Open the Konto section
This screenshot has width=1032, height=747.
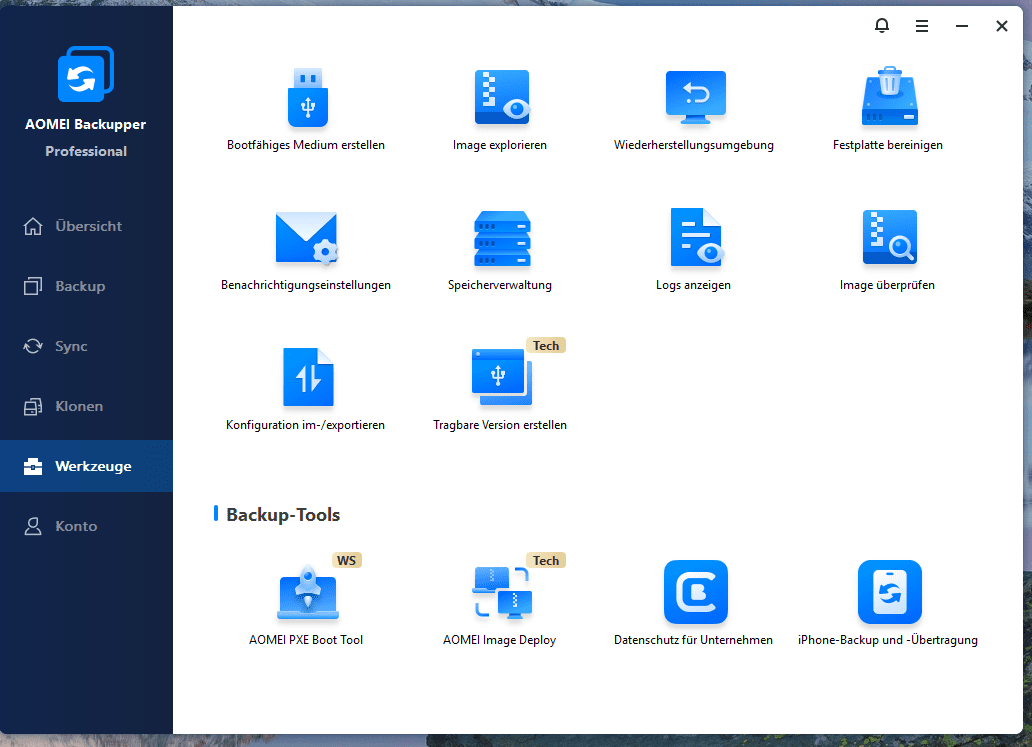tap(86, 526)
